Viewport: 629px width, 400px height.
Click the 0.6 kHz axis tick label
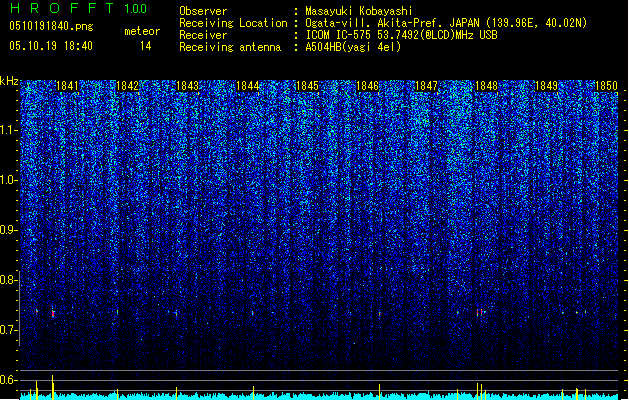coord(8,380)
